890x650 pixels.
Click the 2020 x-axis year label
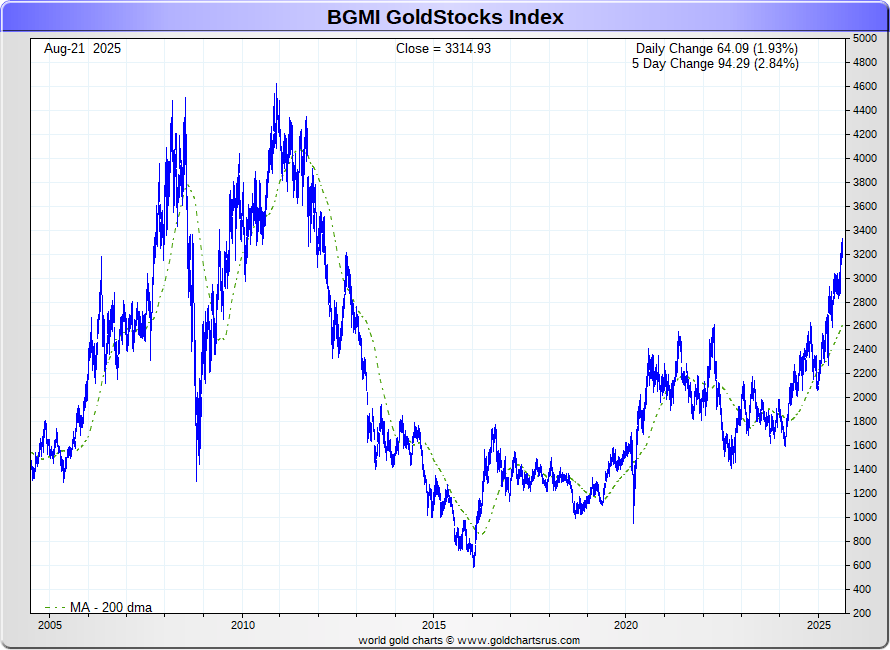coord(625,625)
